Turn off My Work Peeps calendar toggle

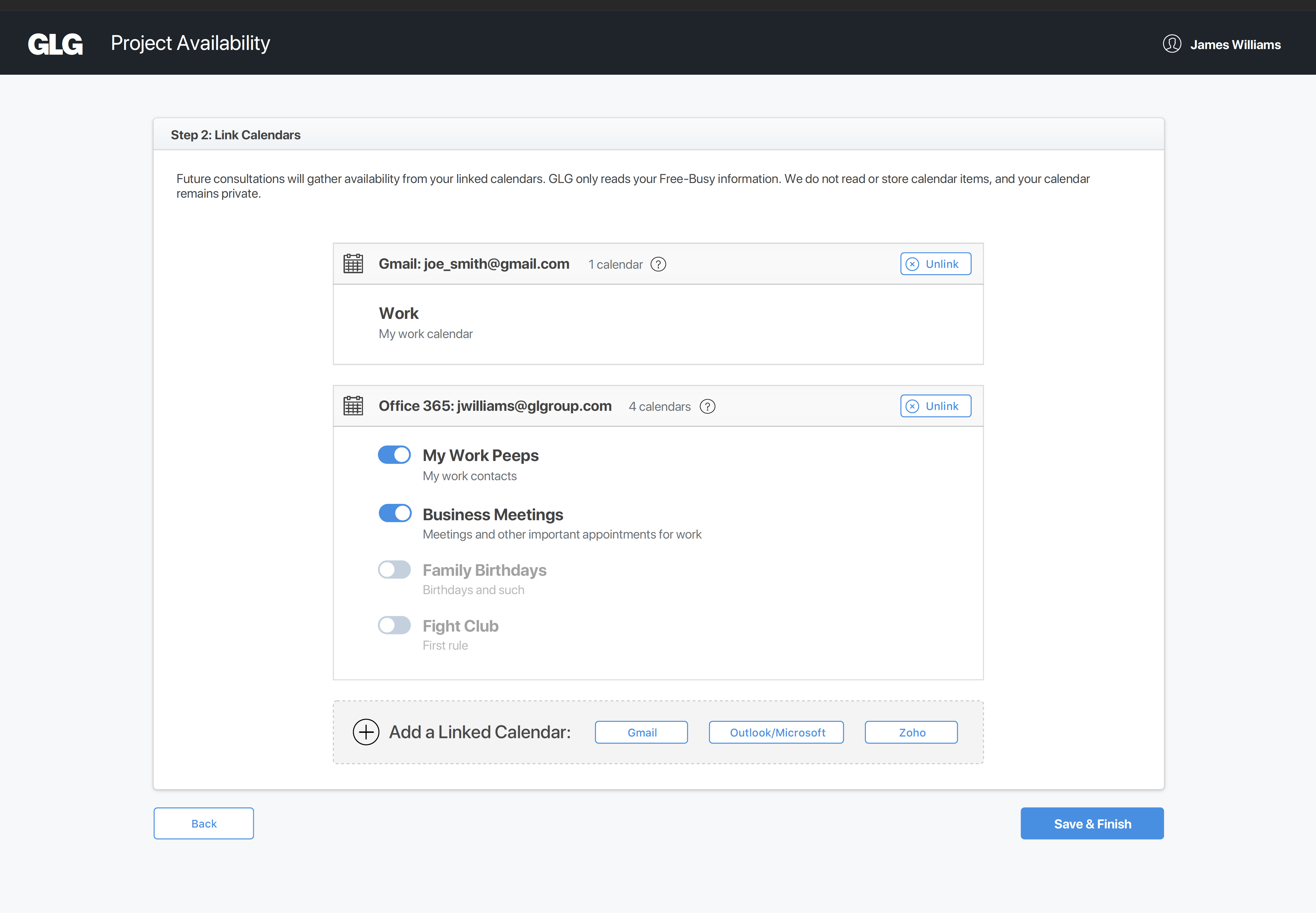point(394,455)
